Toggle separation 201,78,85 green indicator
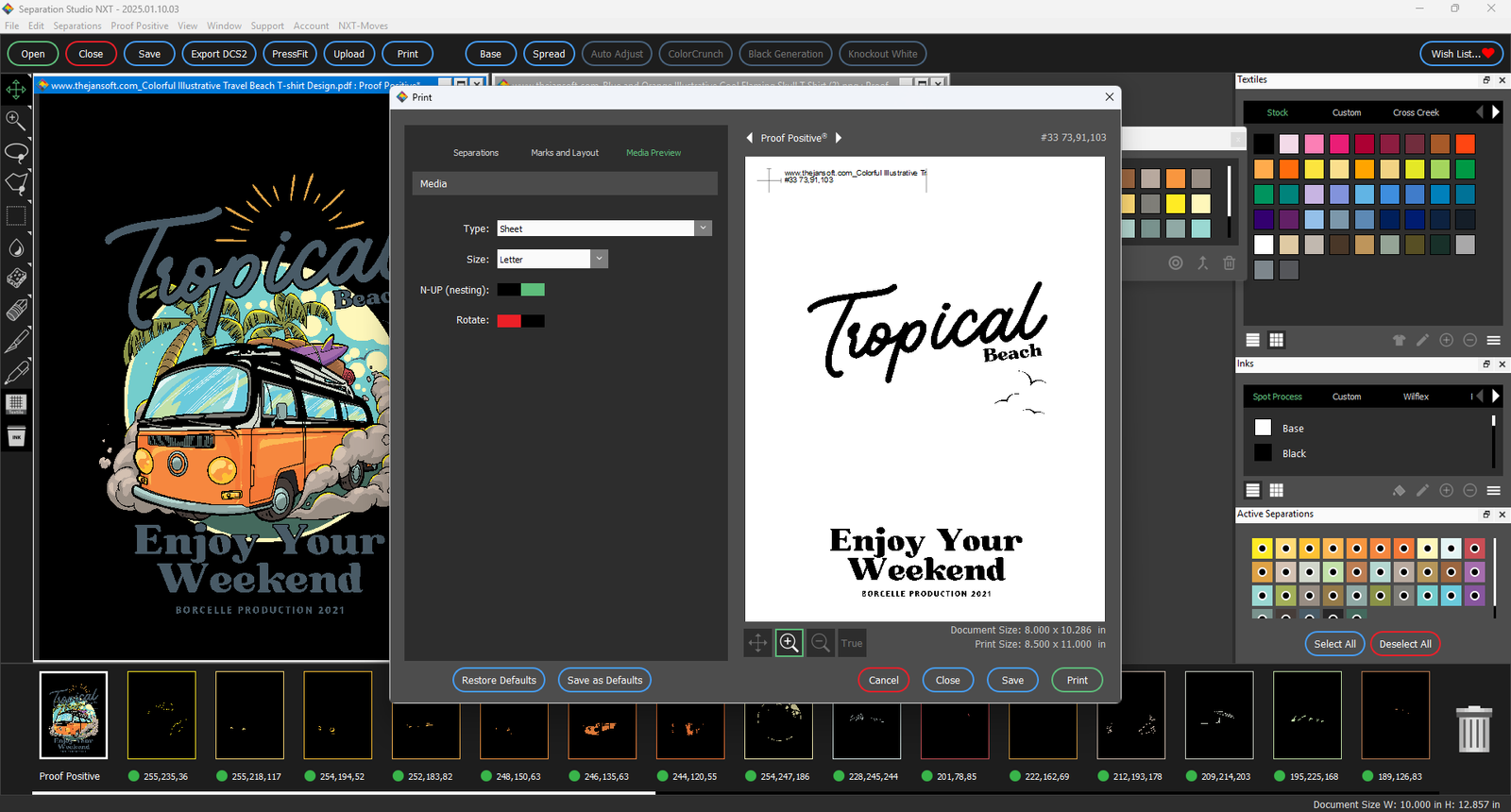The height and width of the screenshot is (812, 1511). [x=927, y=776]
